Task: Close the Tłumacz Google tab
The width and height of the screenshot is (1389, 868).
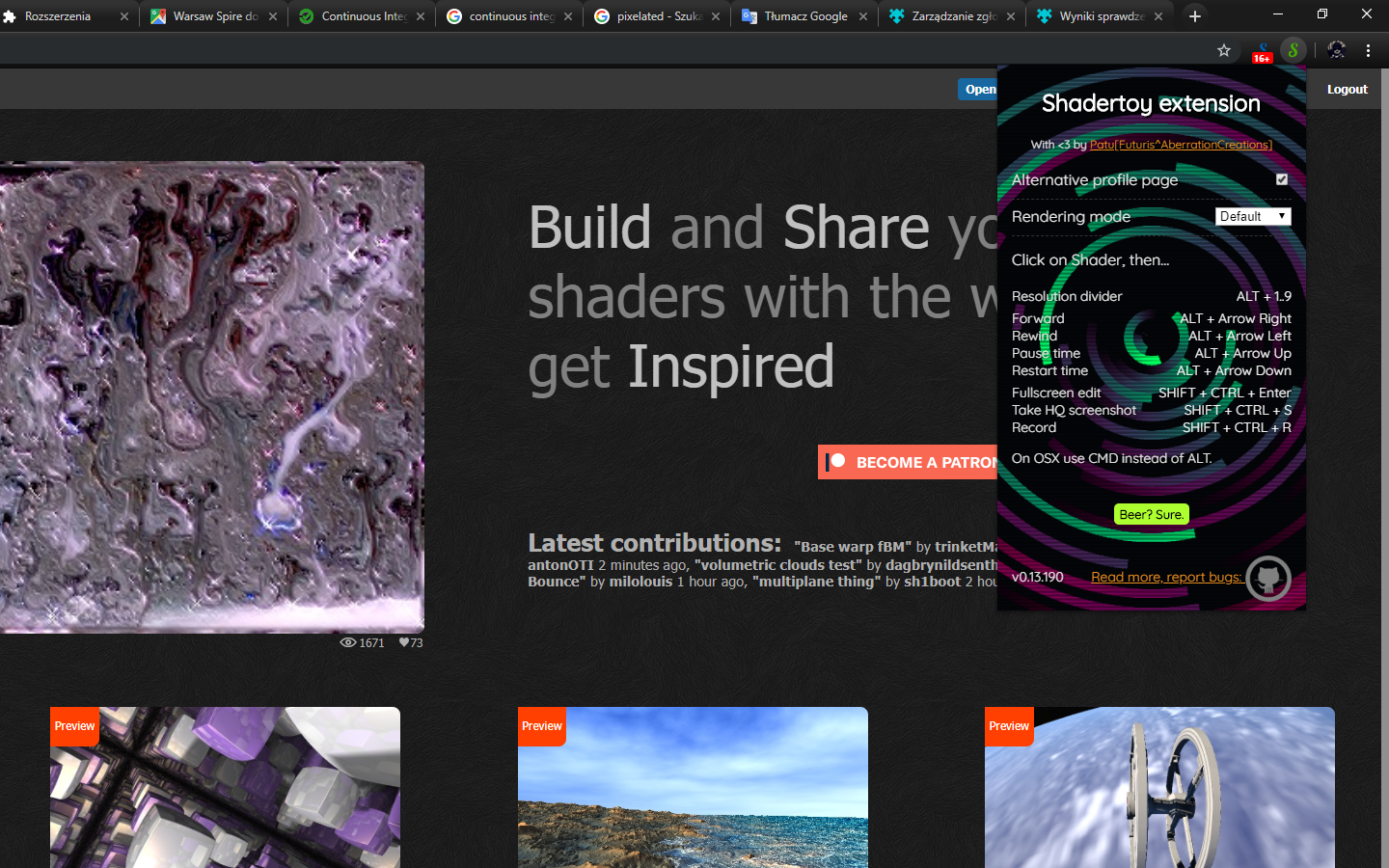Action: coord(863,16)
